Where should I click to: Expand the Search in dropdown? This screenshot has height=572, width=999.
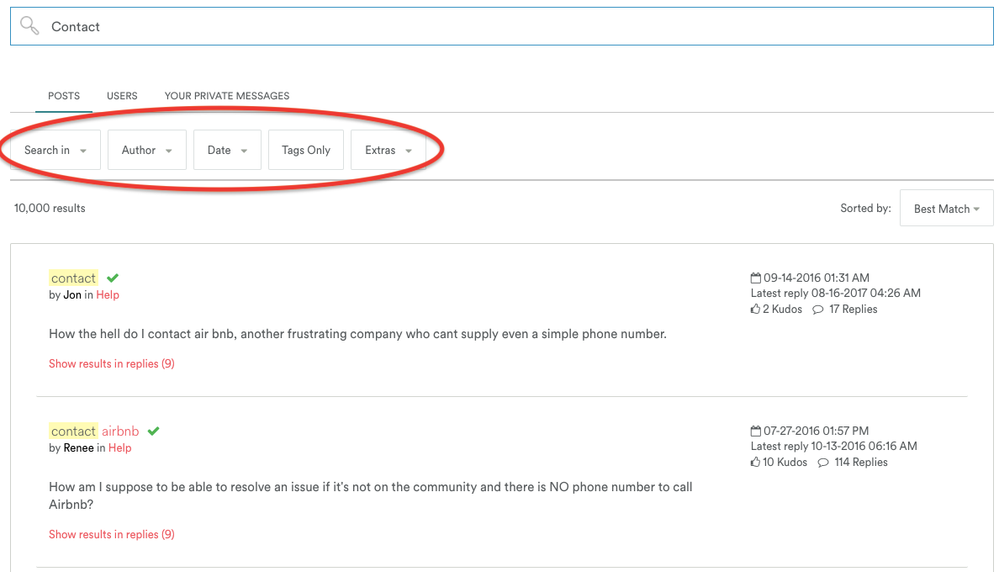coord(55,150)
